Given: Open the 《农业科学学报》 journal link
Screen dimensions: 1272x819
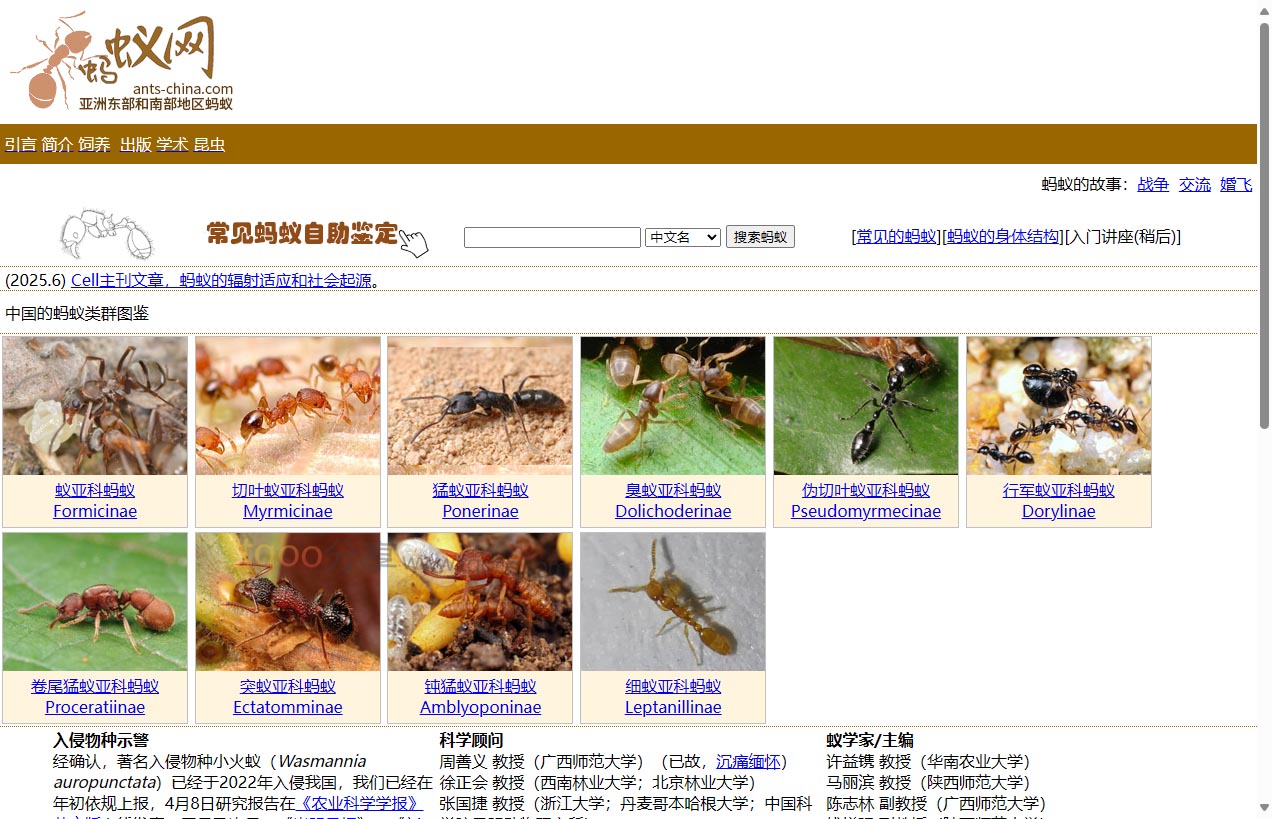Looking at the screenshot, I should point(360,803).
